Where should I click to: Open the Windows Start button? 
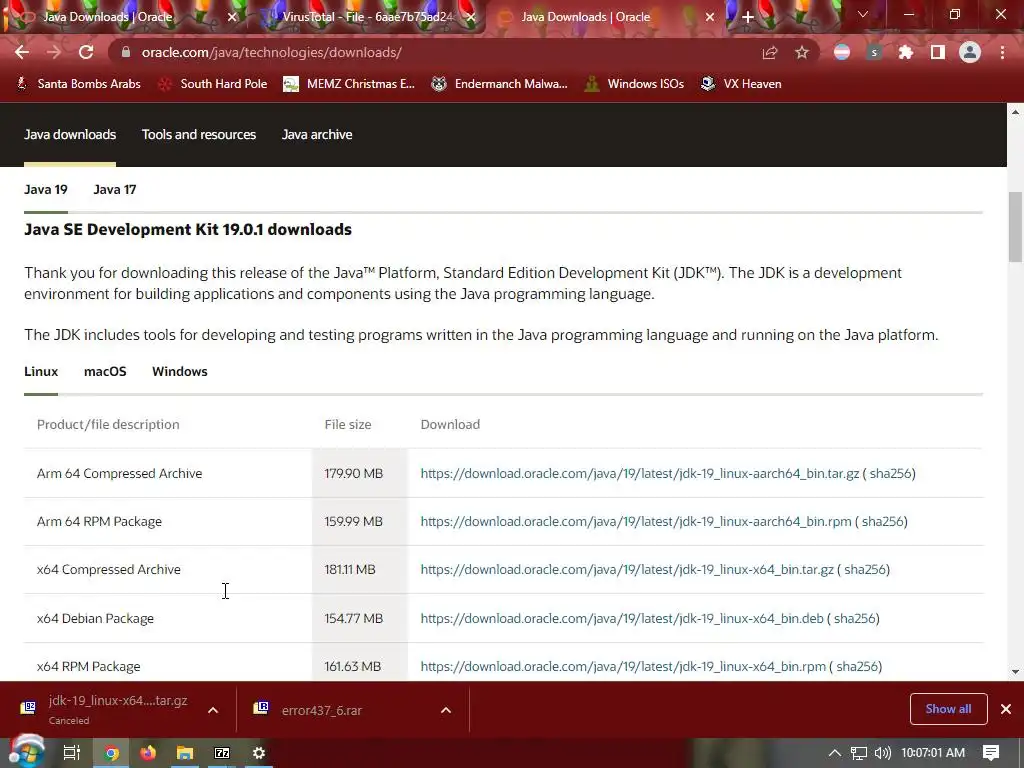(26, 753)
